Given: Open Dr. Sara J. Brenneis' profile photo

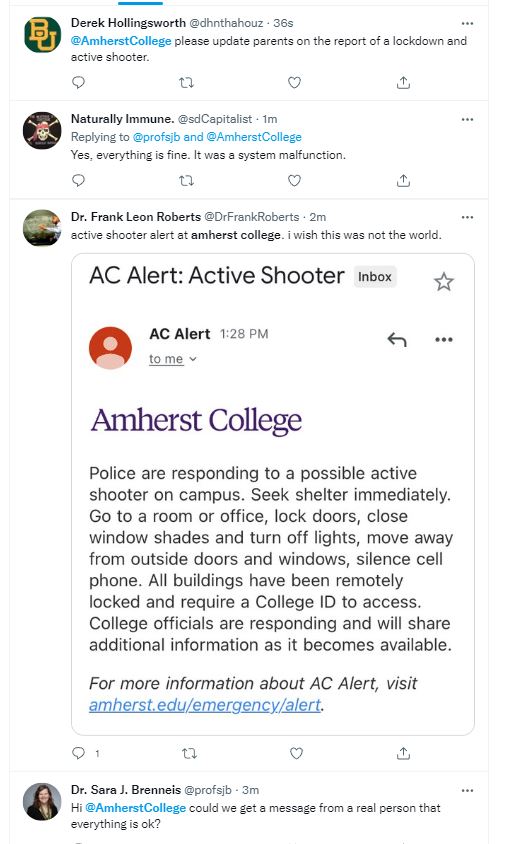Looking at the screenshot, I should tap(42, 801).
